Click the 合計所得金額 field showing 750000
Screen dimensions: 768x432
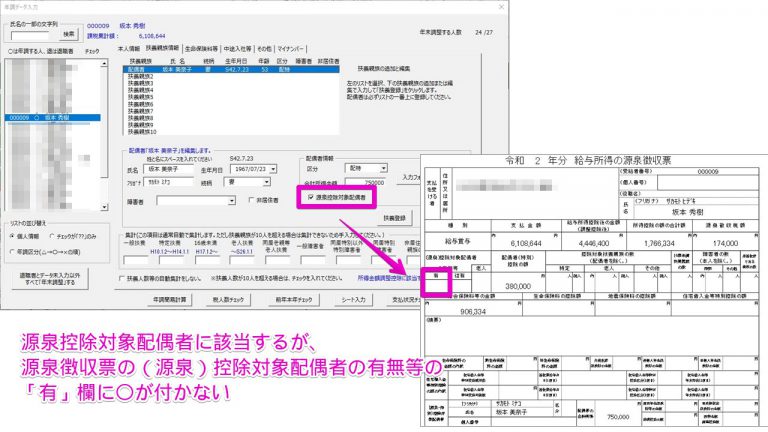[x=366, y=182]
